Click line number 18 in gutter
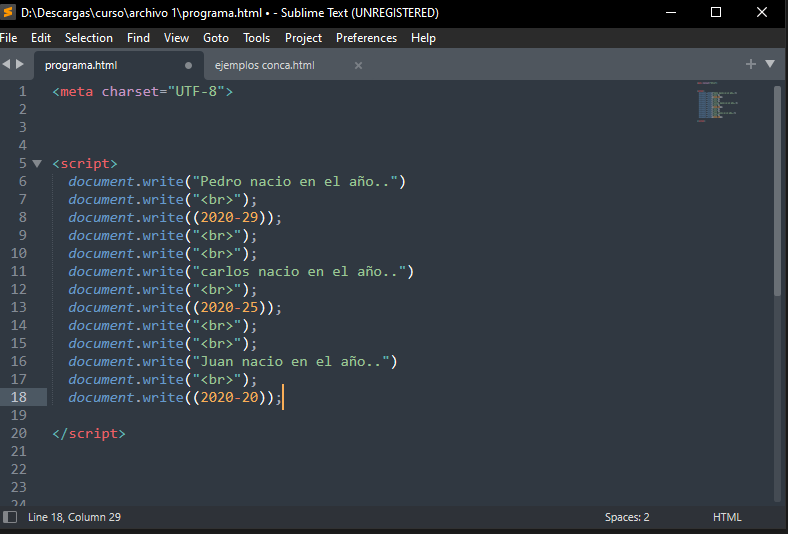 coord(19,397)
